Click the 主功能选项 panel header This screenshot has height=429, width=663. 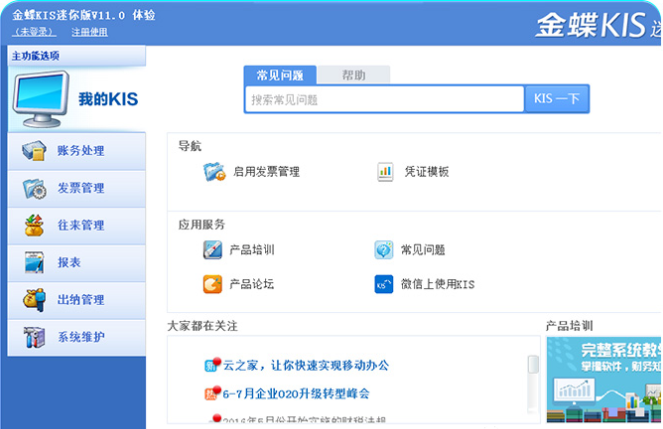77,56
